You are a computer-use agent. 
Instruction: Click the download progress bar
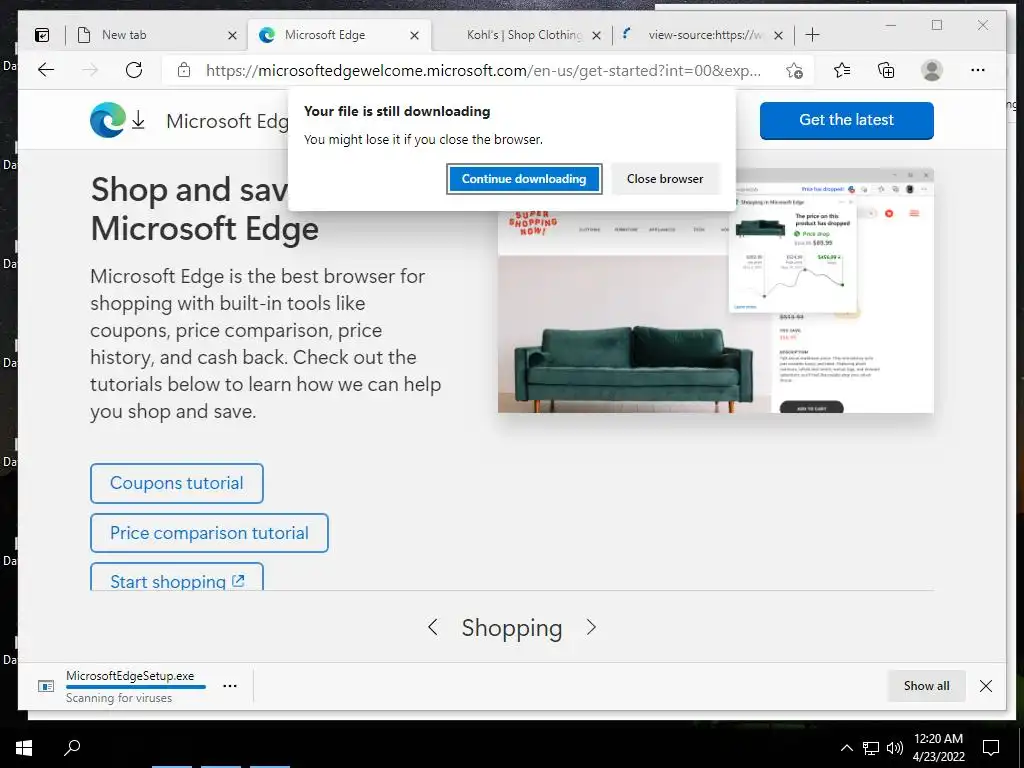tap(136, 687)
